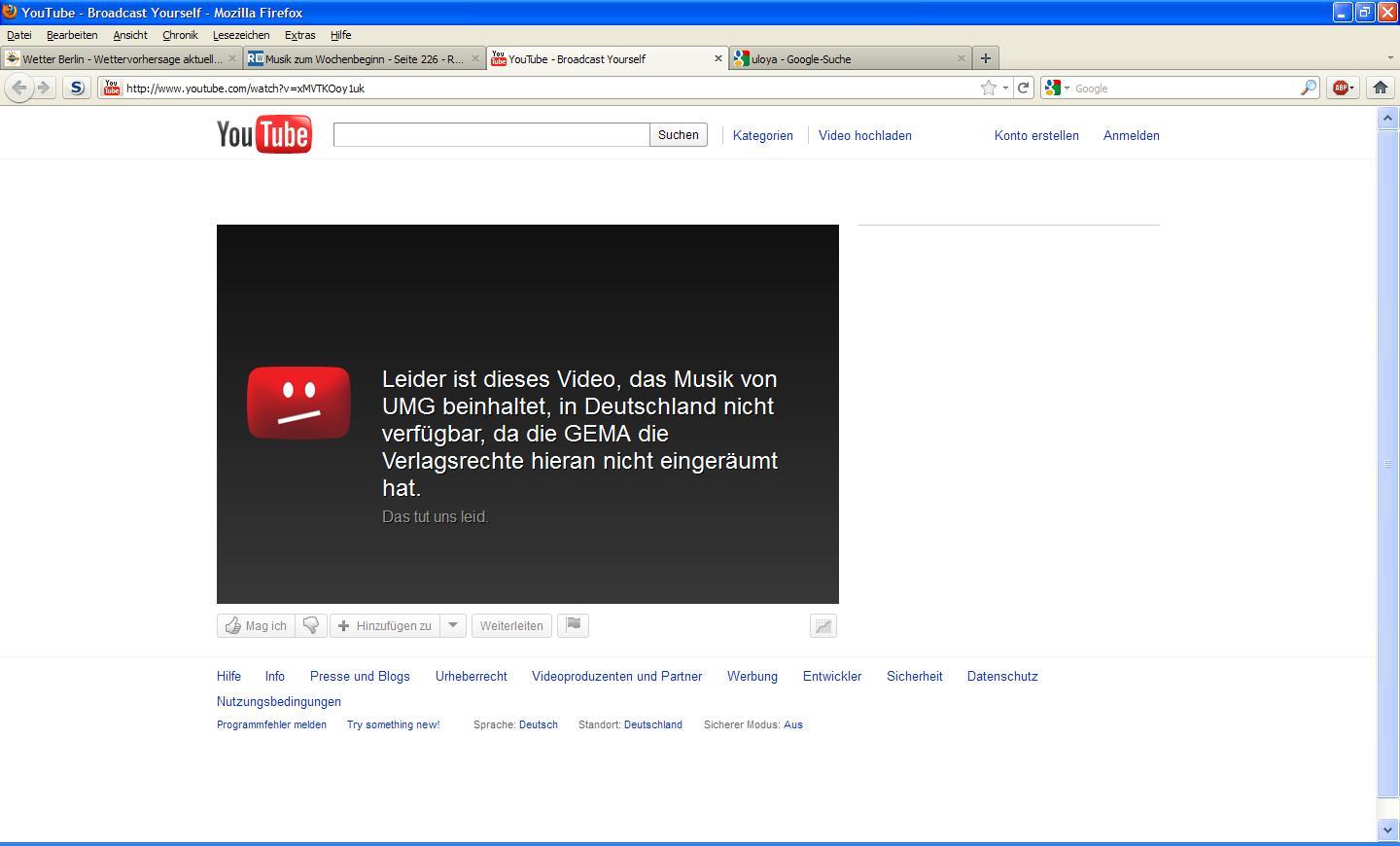This screenshot has height=846, width=1400.
Task: Expand the Hinzufügen zu dropdown arrow
Action: (x=453, y=625)
